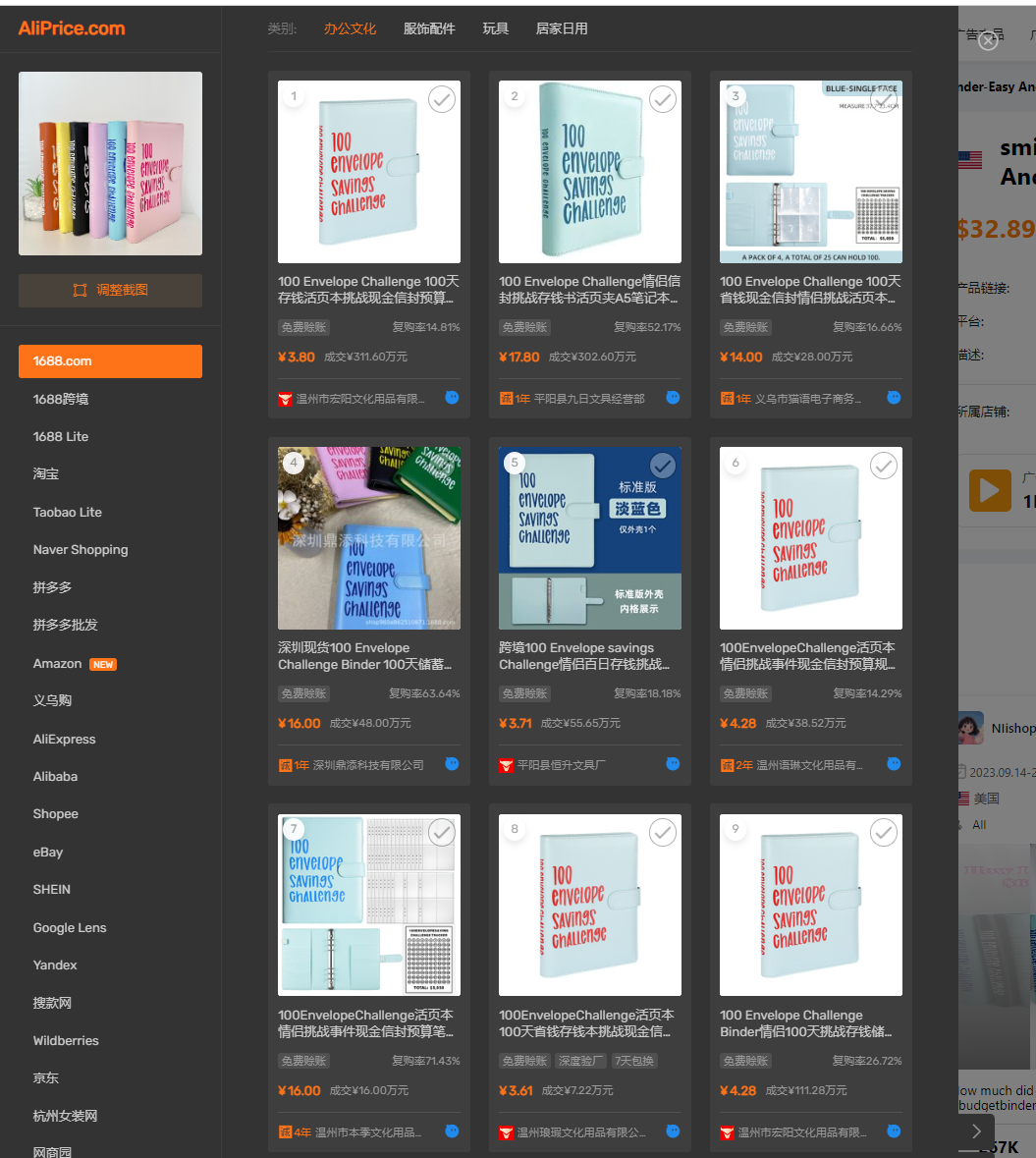Check the select circle on product 3
Image resolution: width=1036 pixels, height=1158 pixels.
[x=883, y=99]
